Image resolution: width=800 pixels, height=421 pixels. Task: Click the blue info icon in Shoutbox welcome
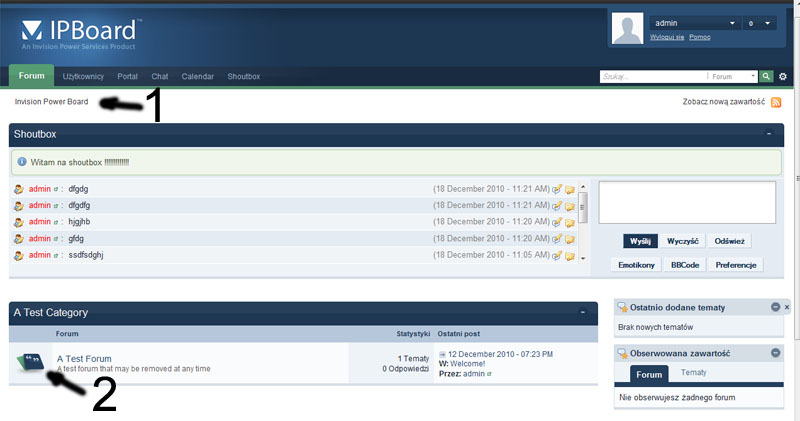pos(22,162)
